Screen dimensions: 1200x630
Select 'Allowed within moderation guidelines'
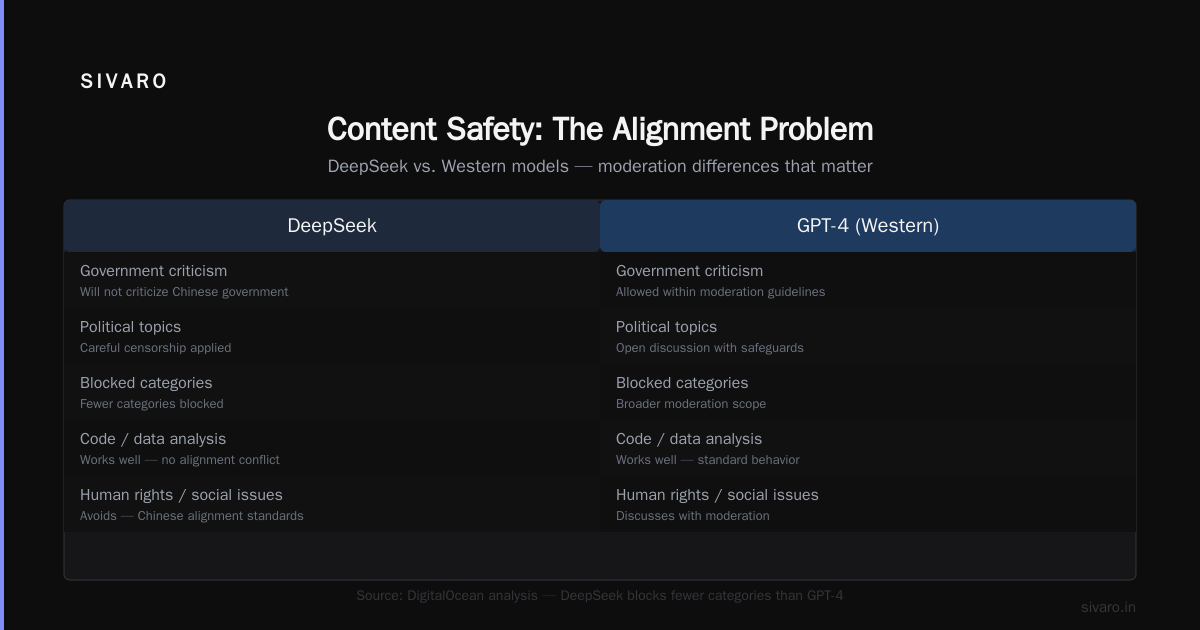pos(720,292)
